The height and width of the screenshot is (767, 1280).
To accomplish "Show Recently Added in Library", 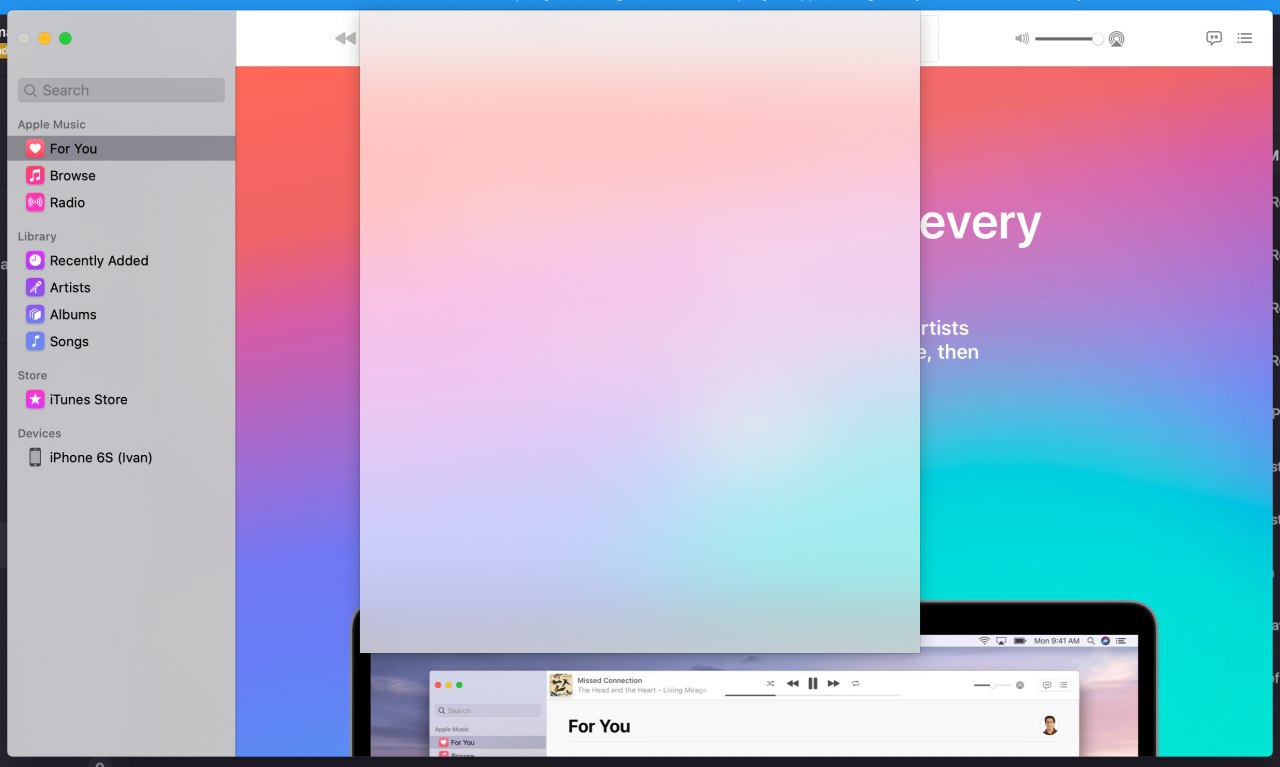I will point(121,260).
